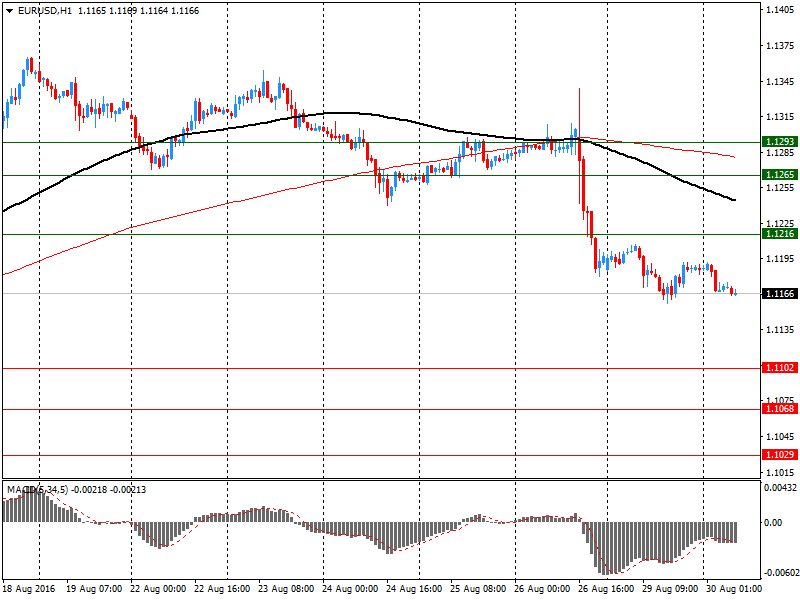Screen dimensions: 800x600
Task: Open the chart menu triangle beside EURUSD,H1
Action: [x=9, y=11]
